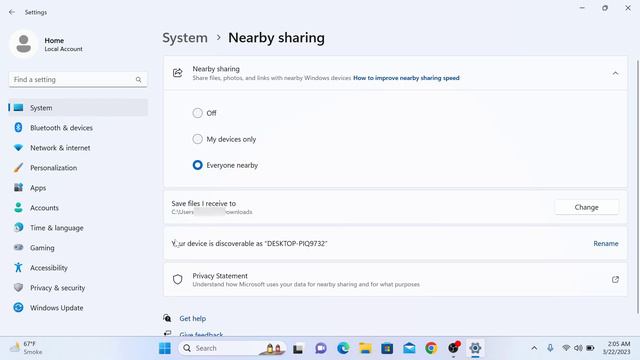Open Privacy Statement external link icon

tap(615, 280)
